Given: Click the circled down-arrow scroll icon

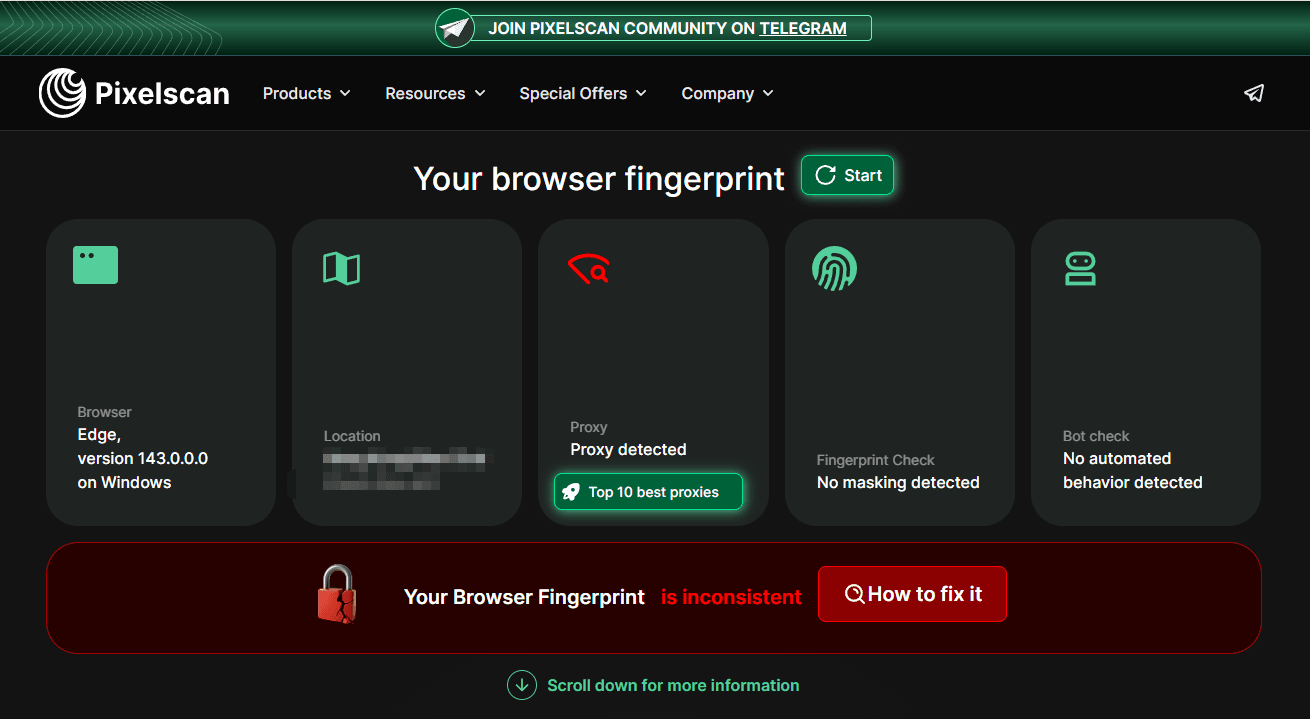Looking at the screenshot, I should click(x=521, y=685).
